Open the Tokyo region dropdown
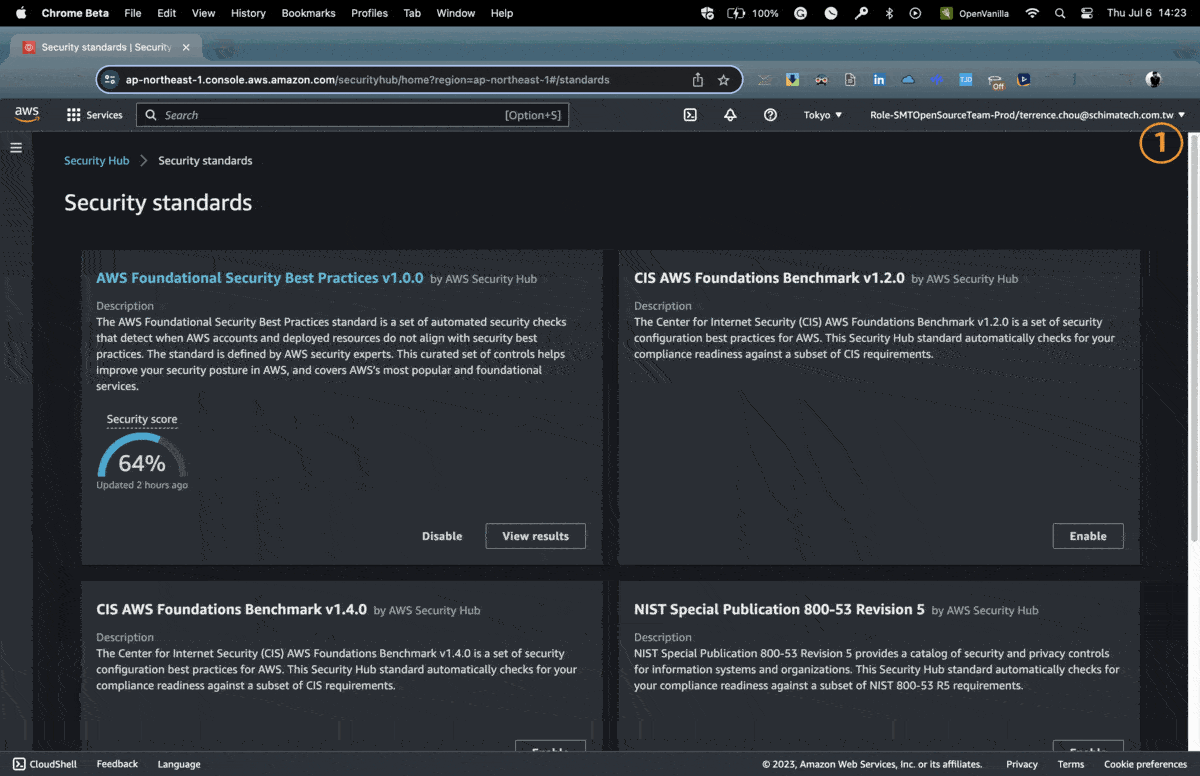Screen dimensions: 1200x776 (823, 115)
